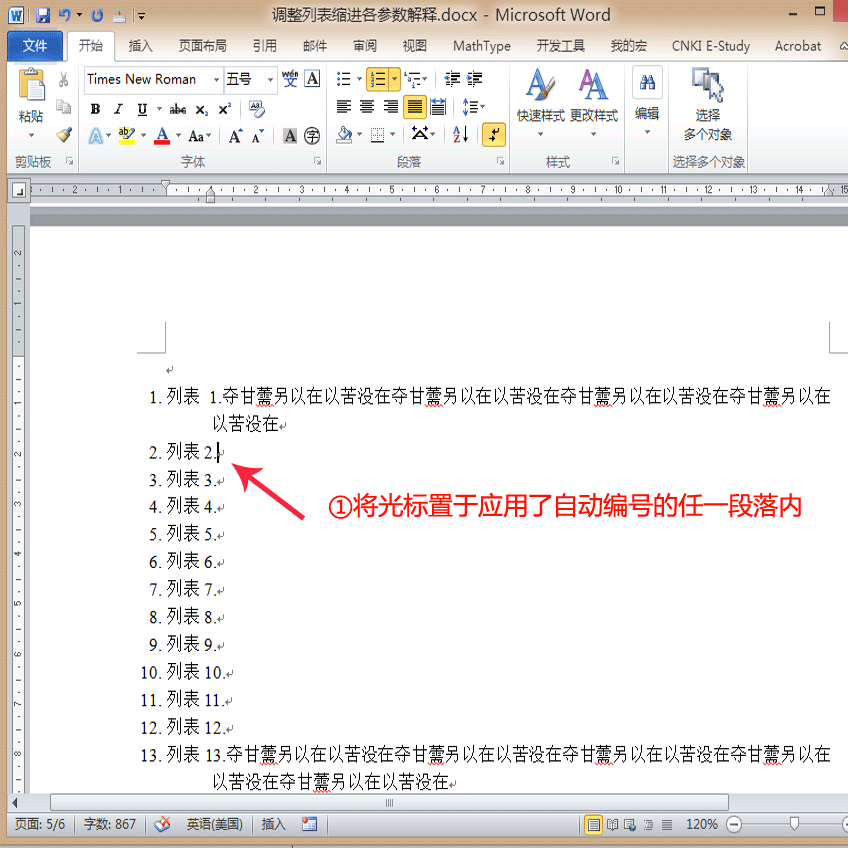Open the font color dropdown arrow
The image size is (848, 848).
pyautogui.click(x=178, y=135)
